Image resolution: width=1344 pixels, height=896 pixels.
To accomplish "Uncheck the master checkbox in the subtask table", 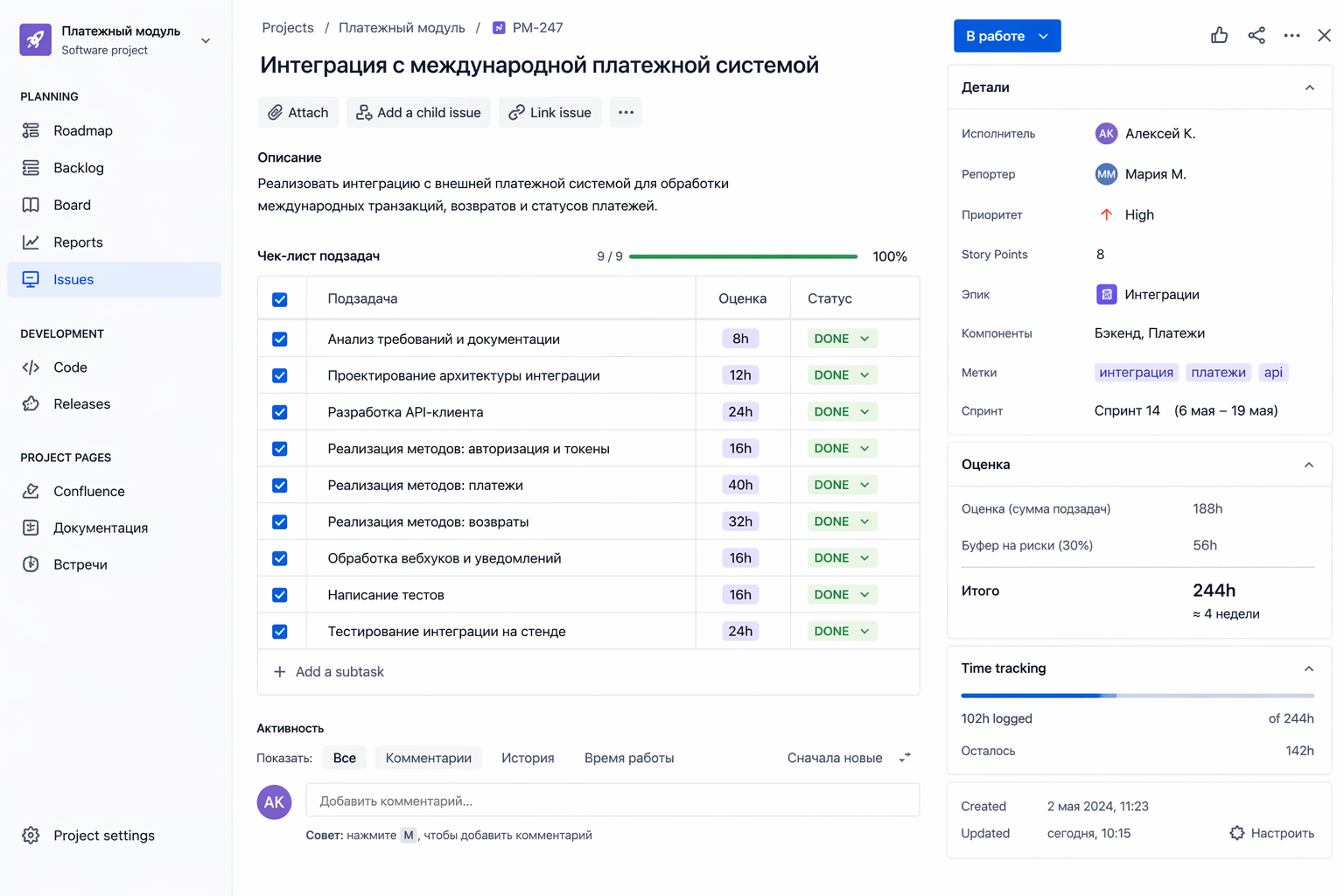I will (x=281, y=298).
